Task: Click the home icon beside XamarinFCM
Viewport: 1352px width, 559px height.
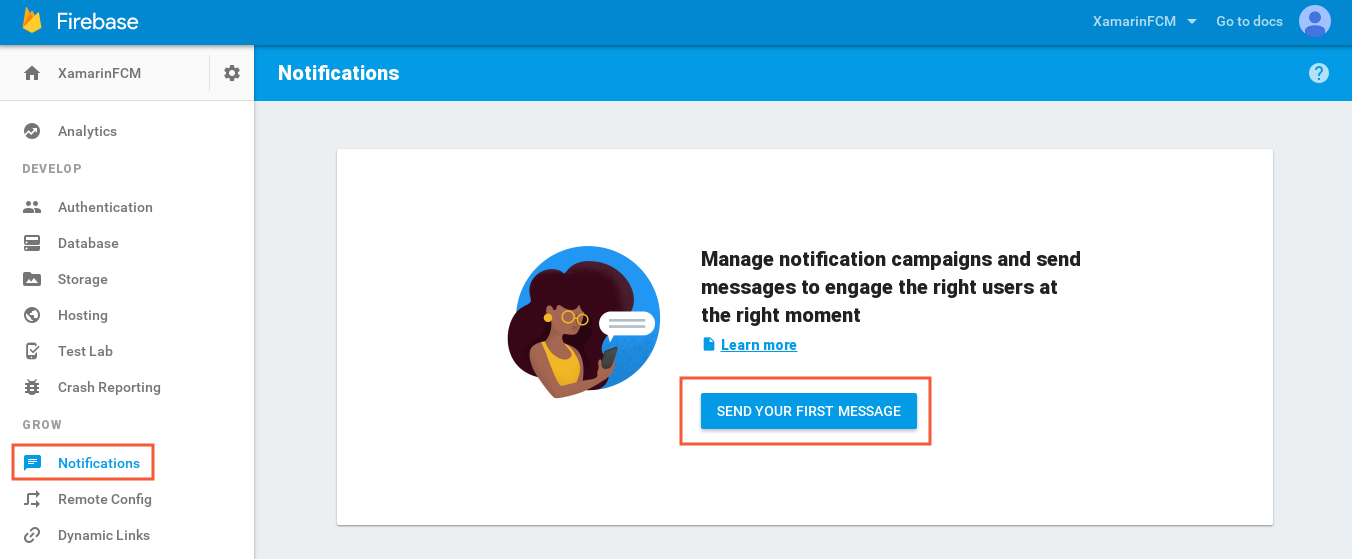Action: pyautogui.click(x=32, y=73)
